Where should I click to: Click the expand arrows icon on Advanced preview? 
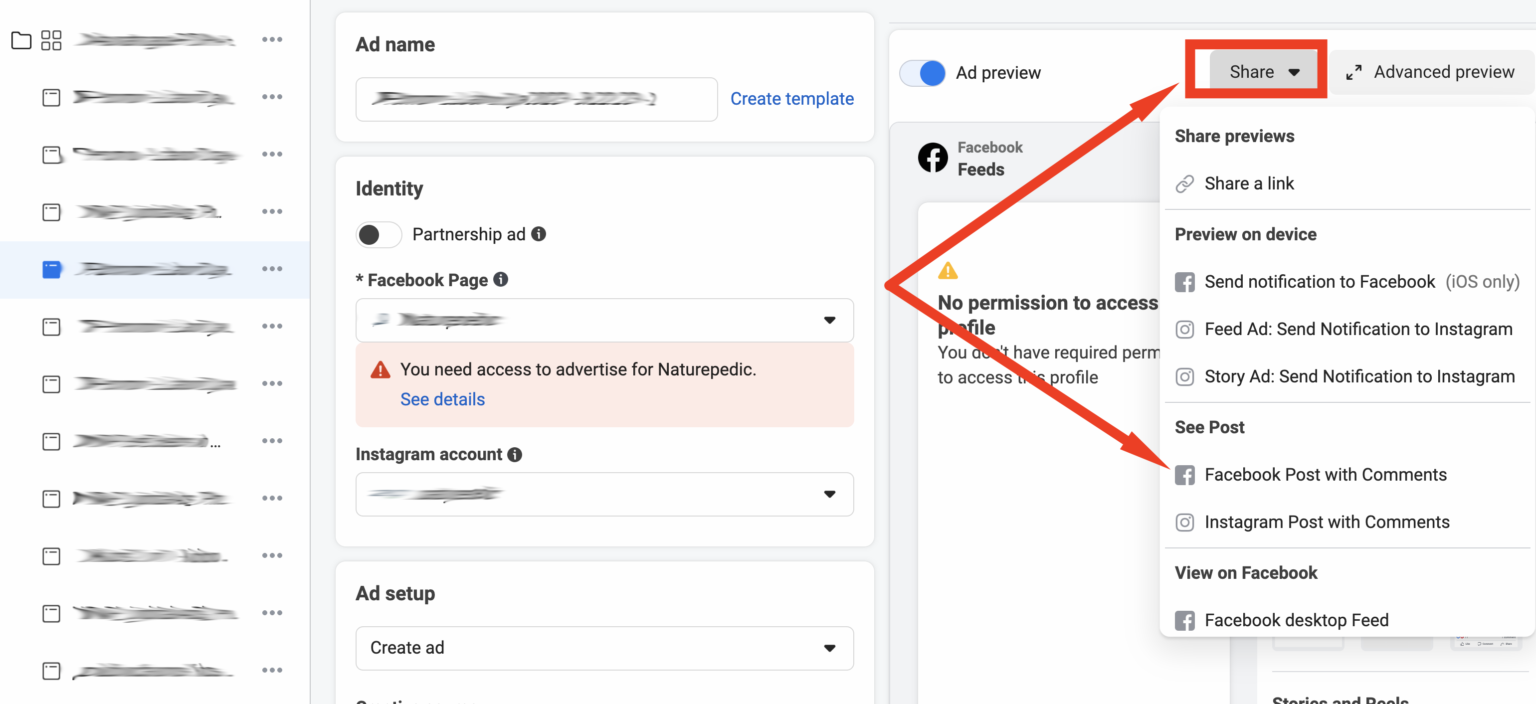[1353, 72]
